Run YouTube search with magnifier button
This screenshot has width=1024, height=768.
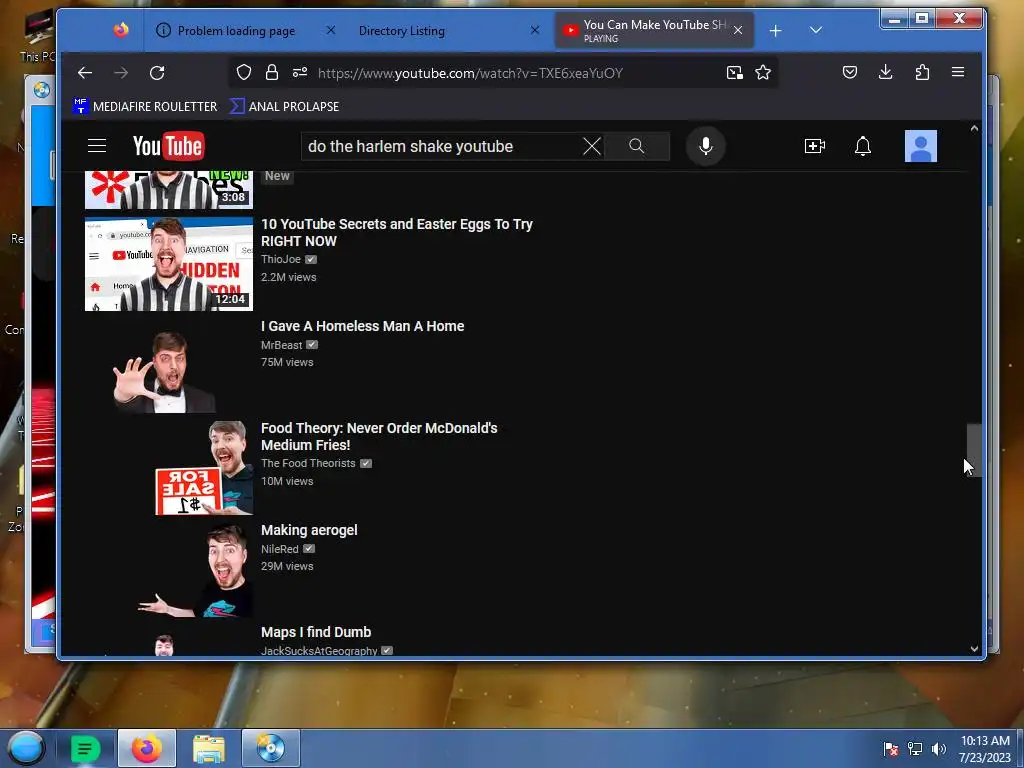coord(637,146)
